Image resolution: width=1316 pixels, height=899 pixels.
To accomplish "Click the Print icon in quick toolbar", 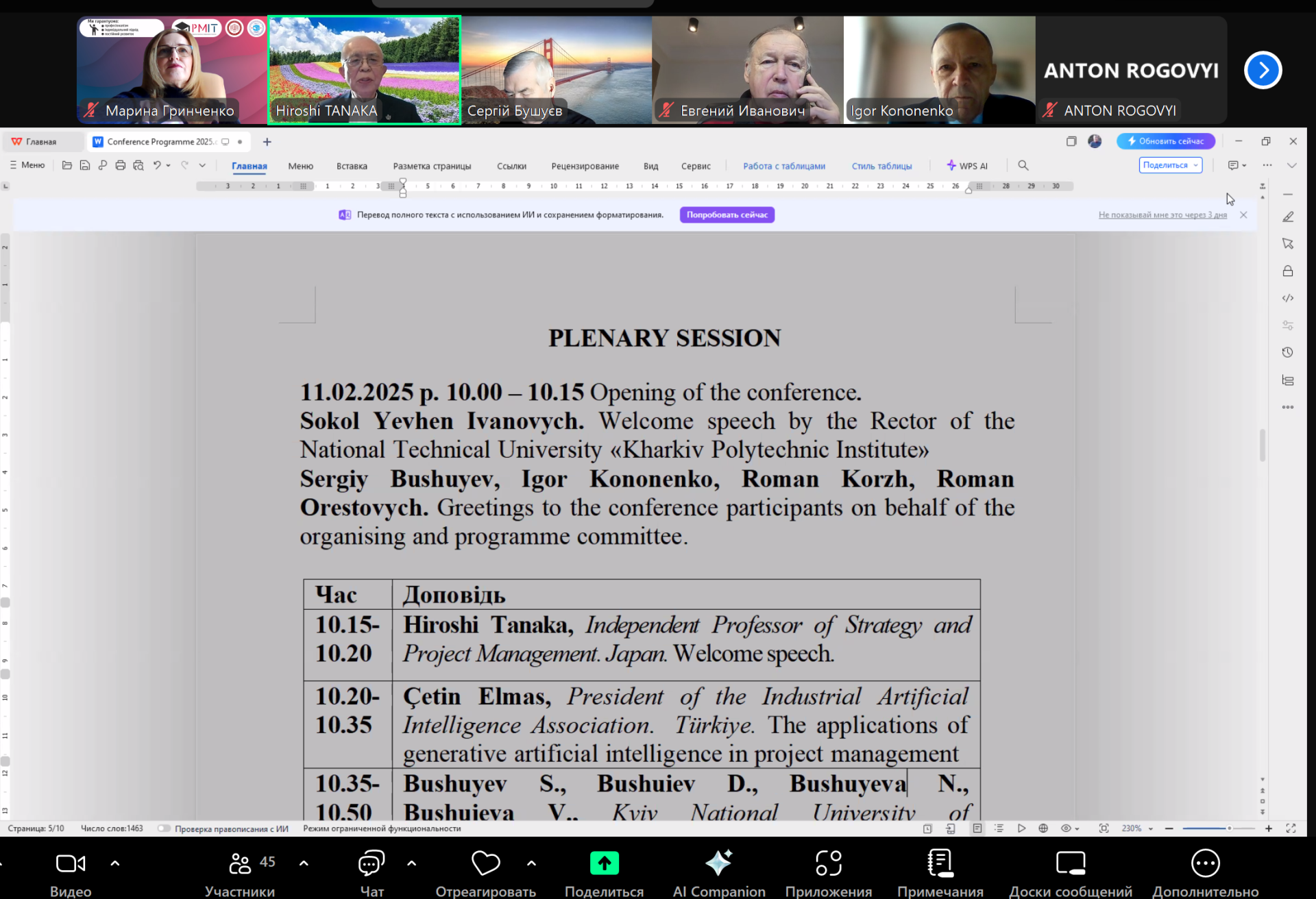I will pyautogui.click(x=120, y=165).
